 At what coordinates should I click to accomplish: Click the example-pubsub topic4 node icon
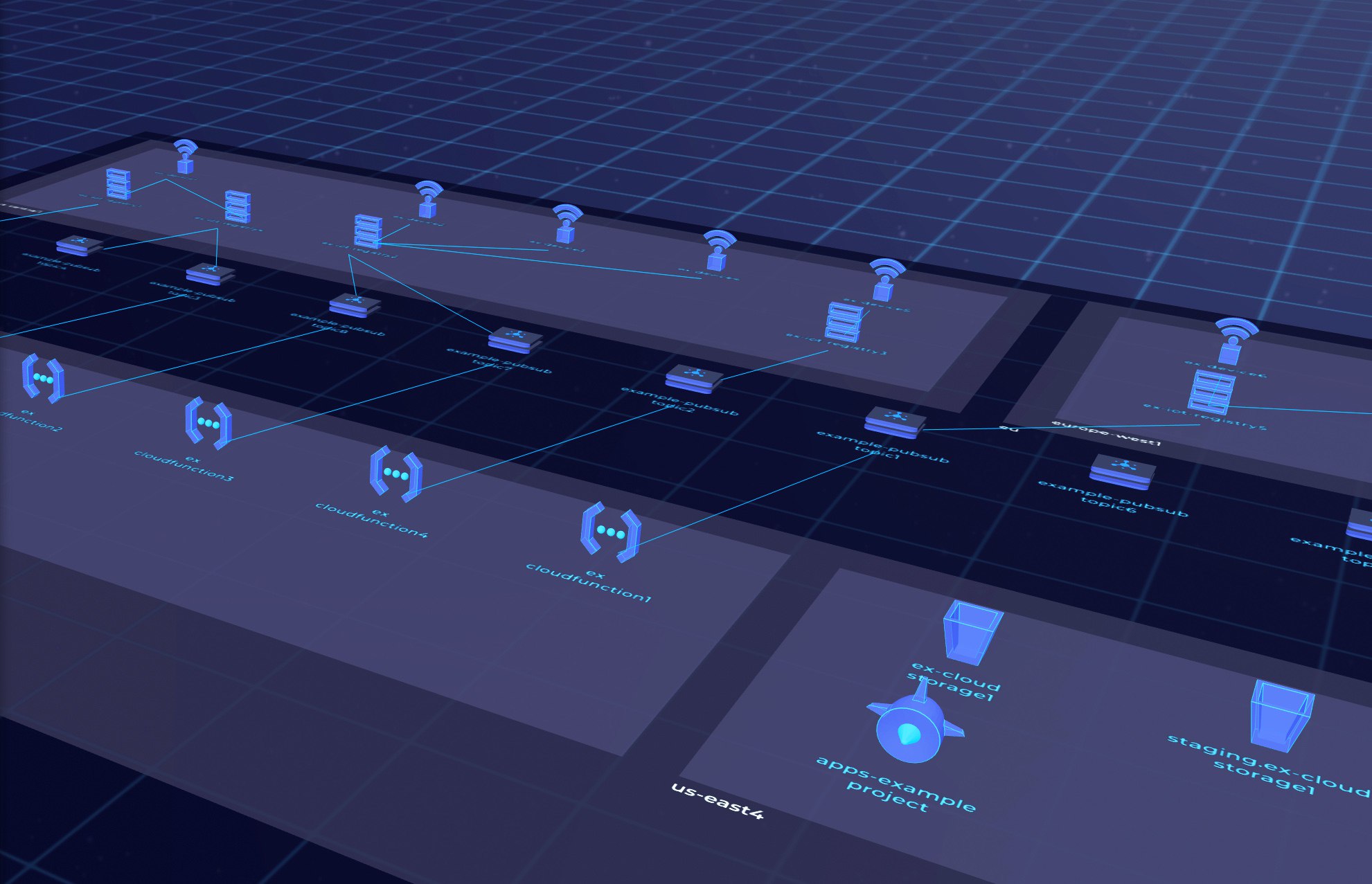coord(80,245)
